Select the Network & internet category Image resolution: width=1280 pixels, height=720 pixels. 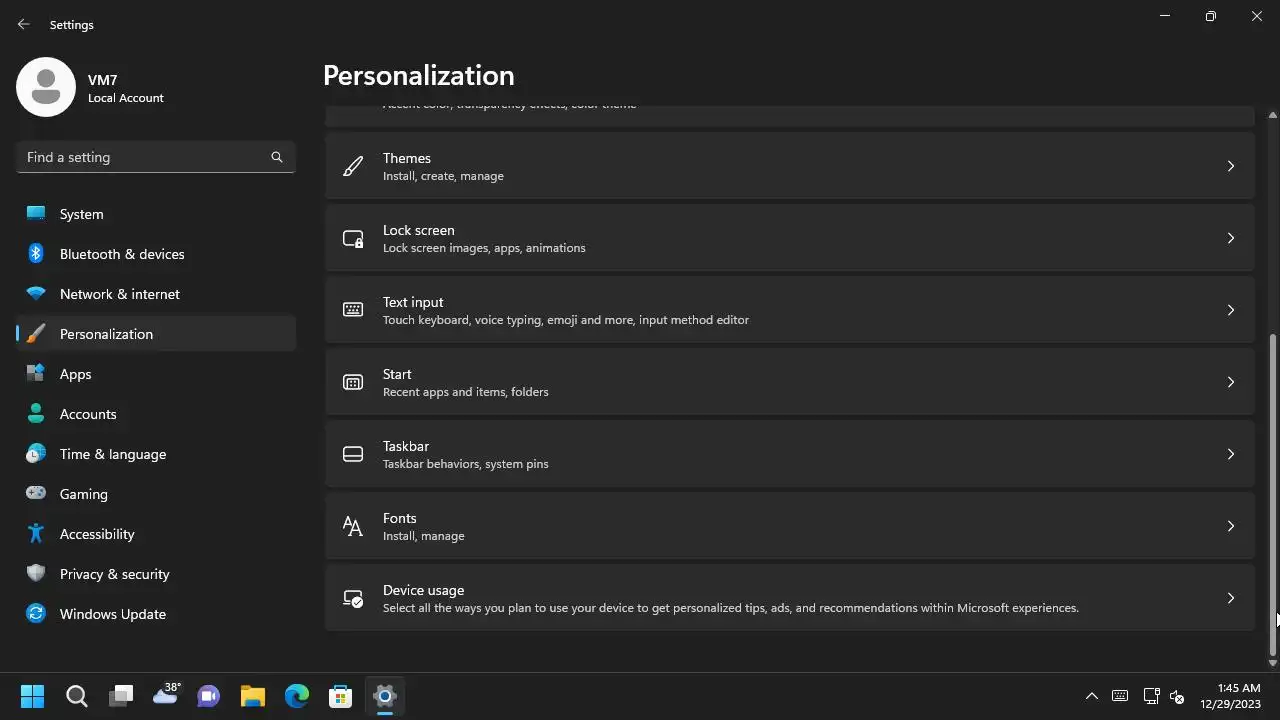pos(120,294)
